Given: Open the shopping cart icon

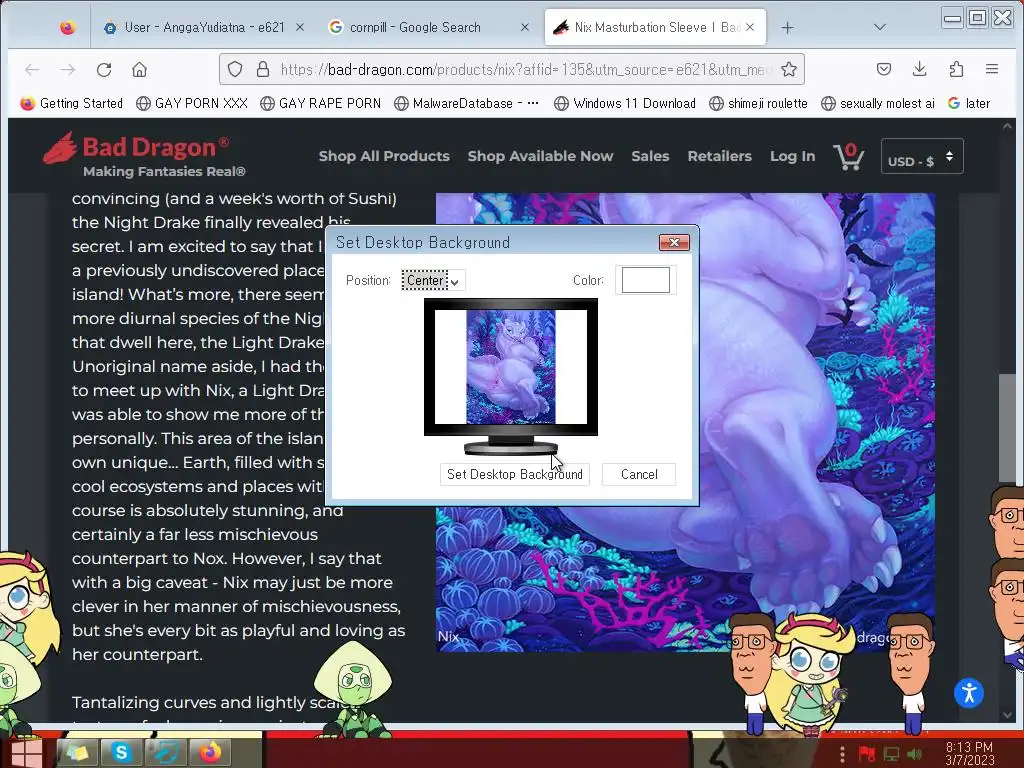Looking at the screenshot, I should 848,157.
